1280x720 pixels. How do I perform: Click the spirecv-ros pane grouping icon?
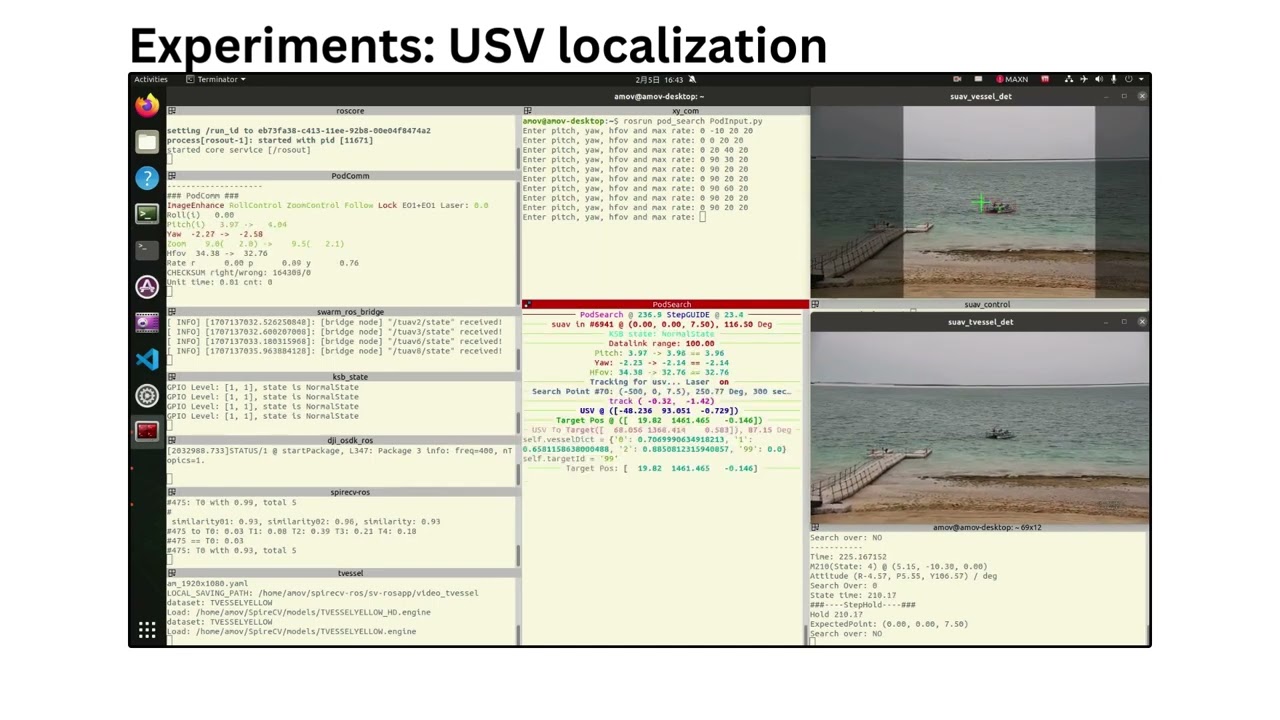[172, 492]
